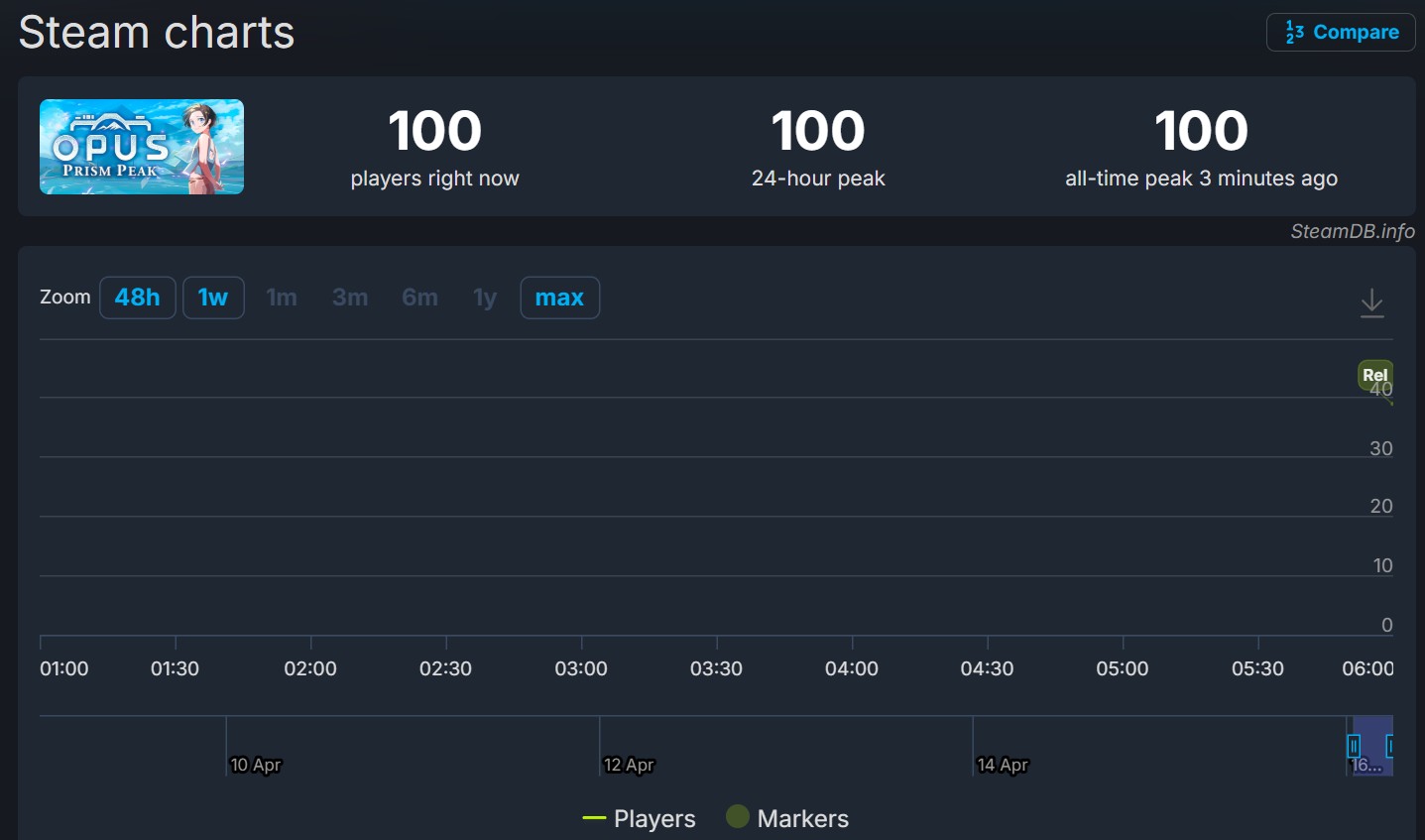This screenshot has height=840, width=1425.
Task: Click the right navigator range handle
Action: 1390,746
